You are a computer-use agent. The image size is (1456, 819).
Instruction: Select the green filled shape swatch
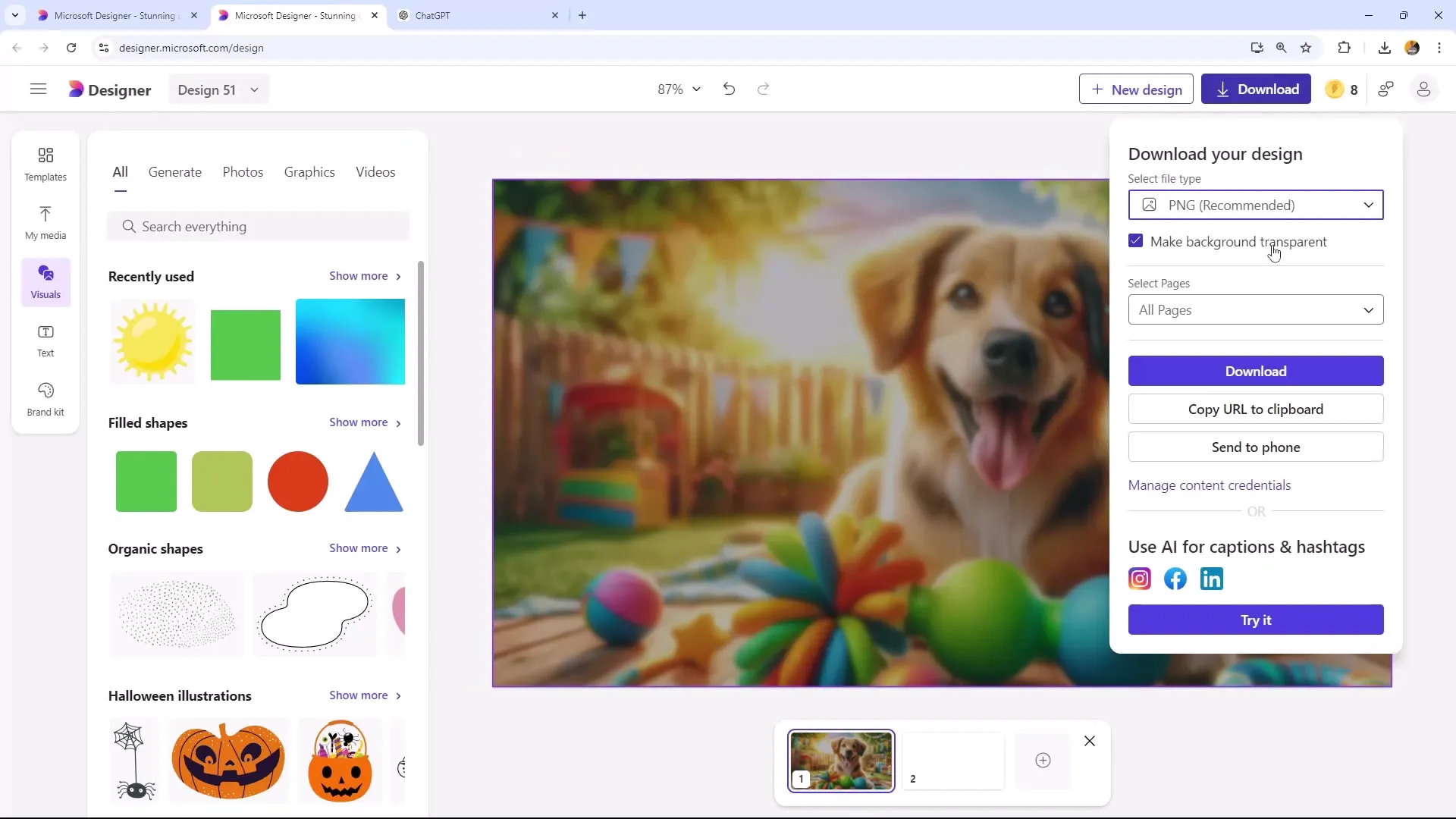point(146,481)
